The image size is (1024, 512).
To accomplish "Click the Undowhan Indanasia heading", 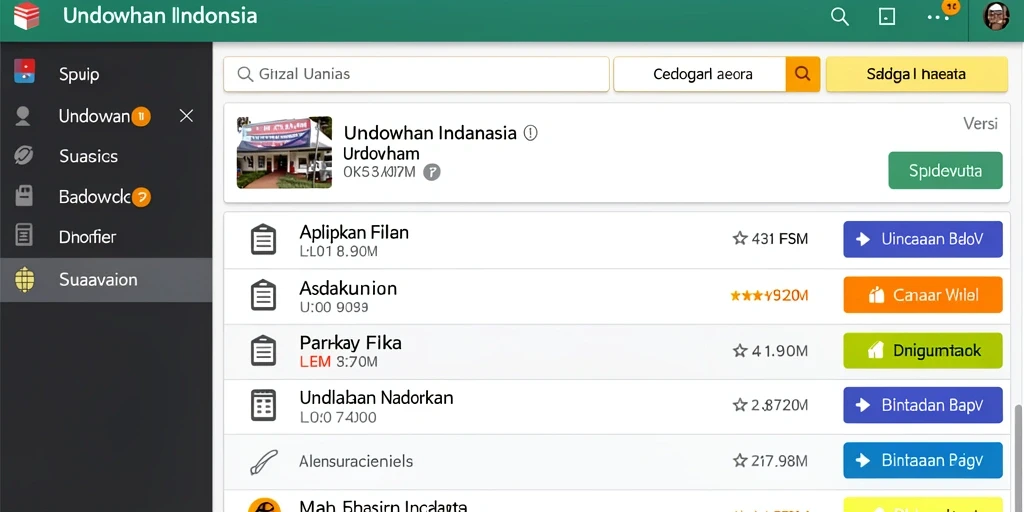I will [x=430, y=133].
